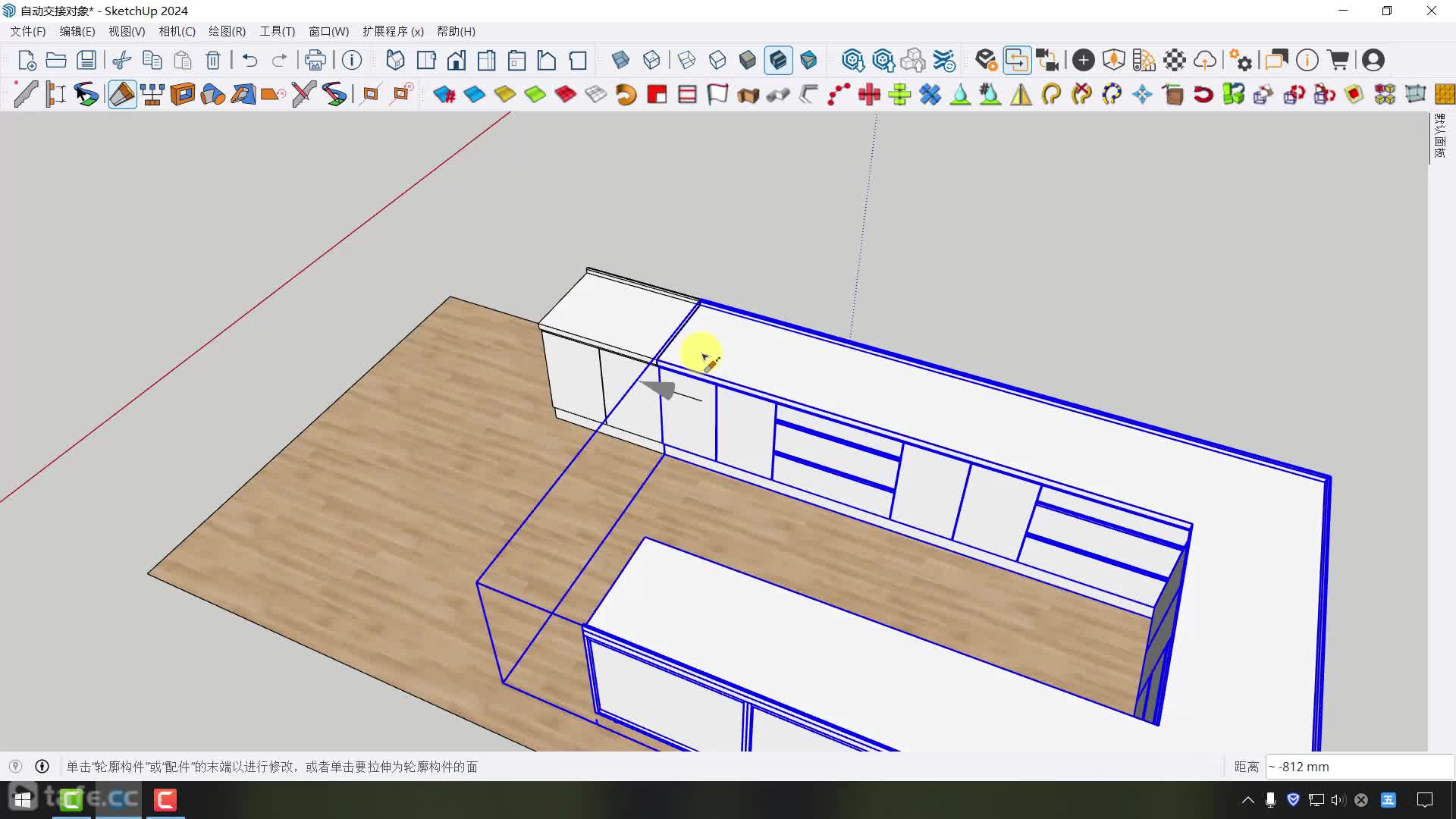Viewport: 1456px width, 819px height.
Task: Click the orange grid texture icon
Action: (1445, 94)
